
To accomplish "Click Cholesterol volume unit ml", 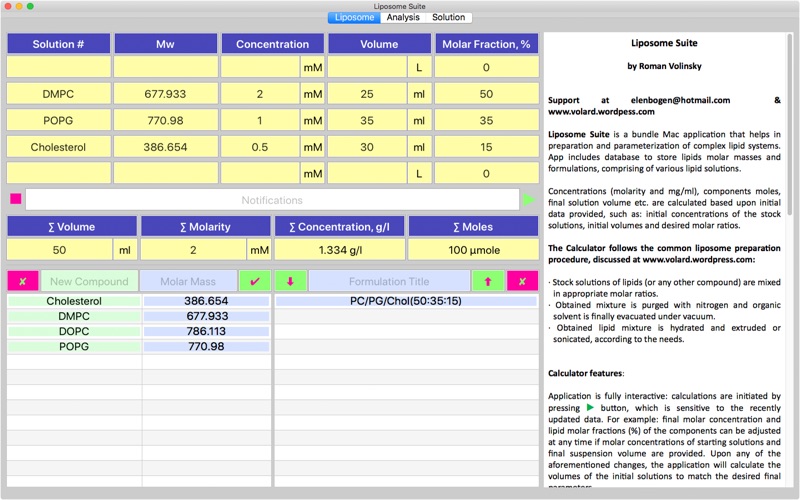I will pos(419,147).
